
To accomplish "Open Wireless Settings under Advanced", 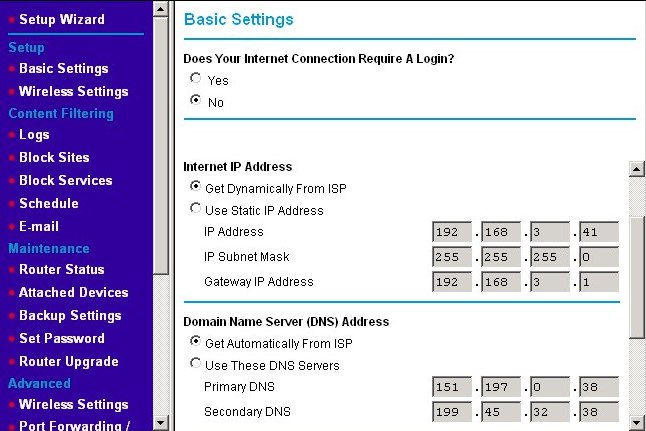I will [x=74, y=405].
